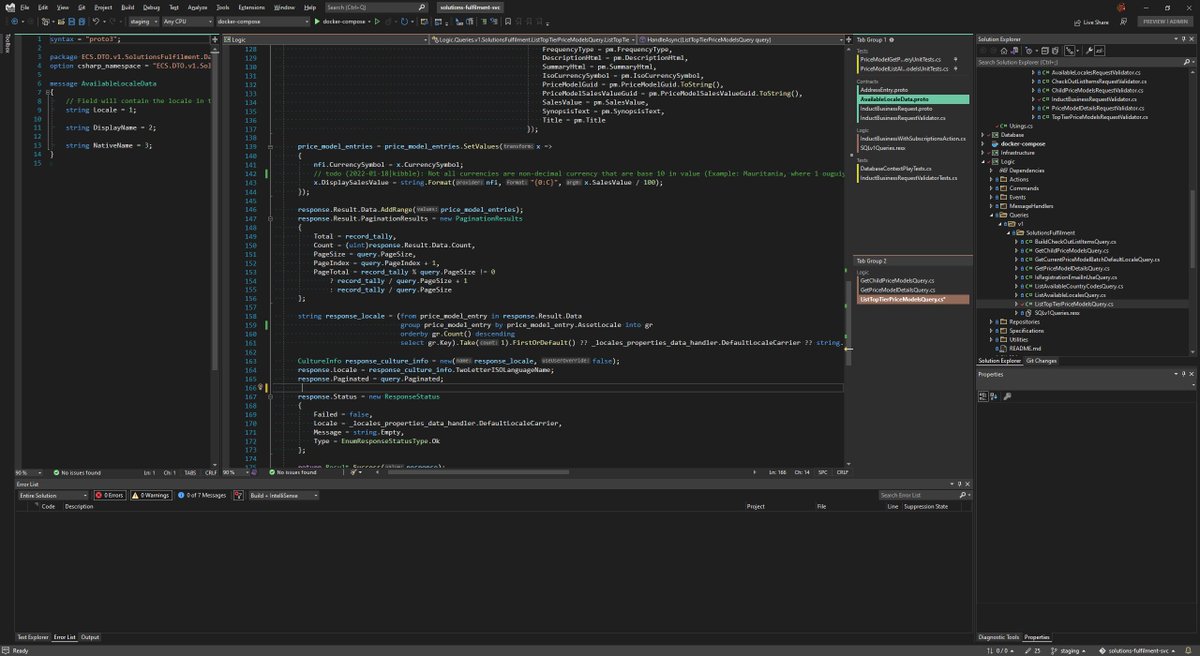Open Solution Explorer properties wrench icon
This screenshot has height=656, width=1200.
click(1090, 50)
